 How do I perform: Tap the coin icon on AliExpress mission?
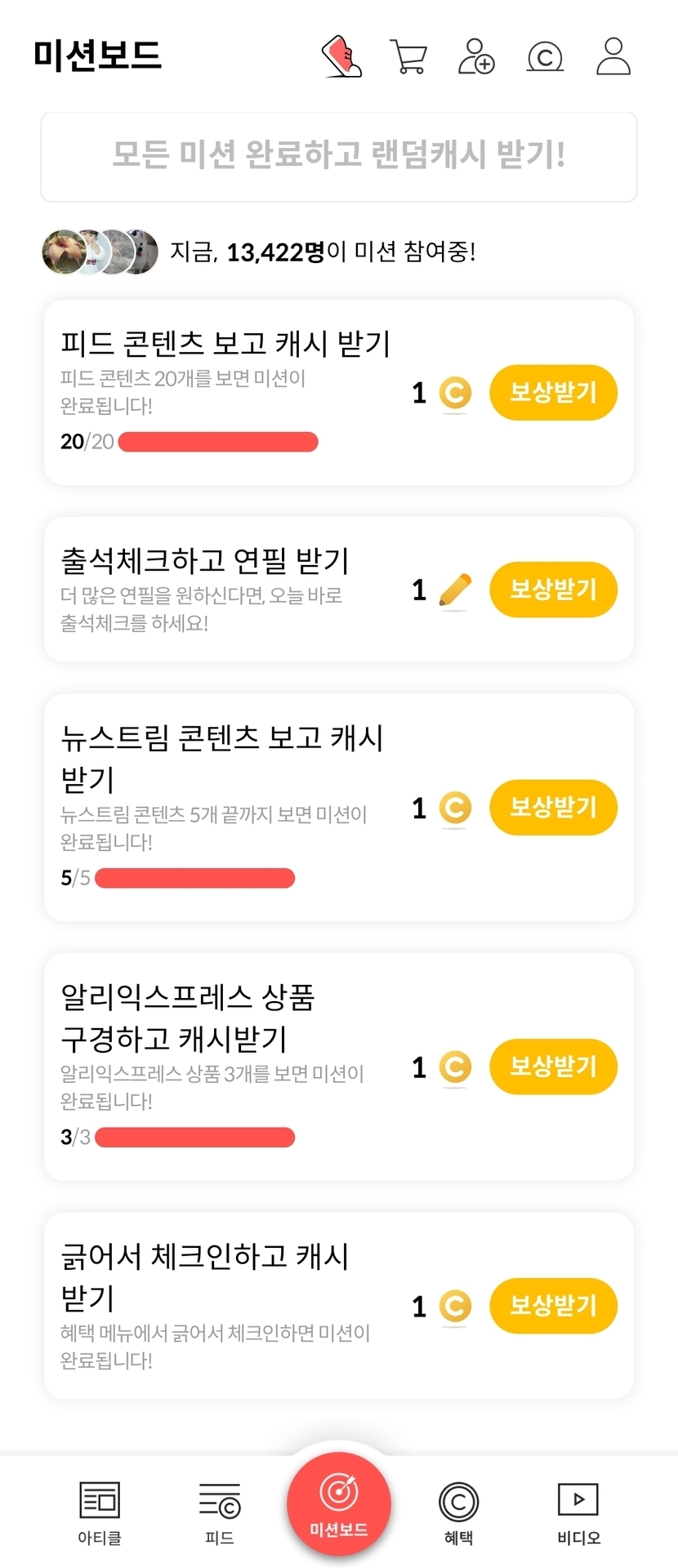[x=455, y=1067]
